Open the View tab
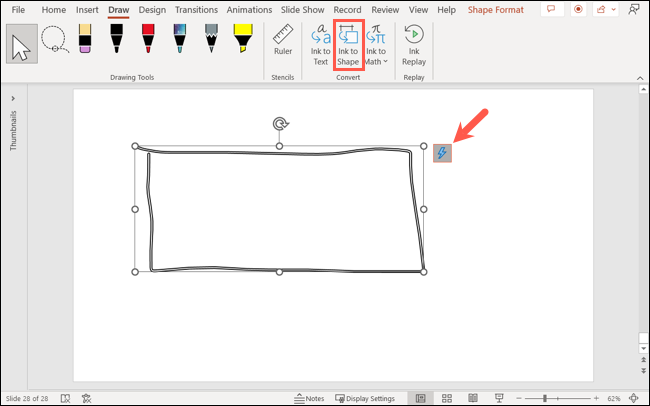Screen dimensions: 650x406 point(418,10)
